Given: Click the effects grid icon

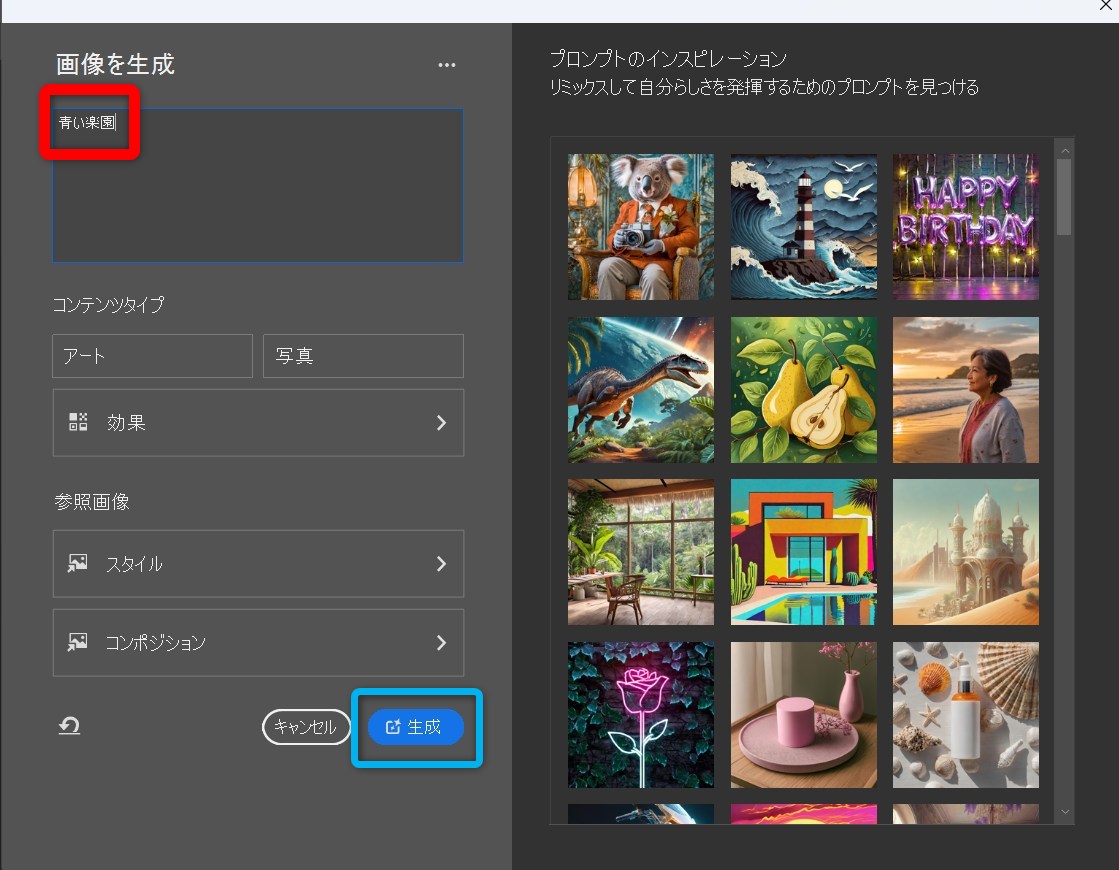Looking at the screenshot, I should point(78,422).
